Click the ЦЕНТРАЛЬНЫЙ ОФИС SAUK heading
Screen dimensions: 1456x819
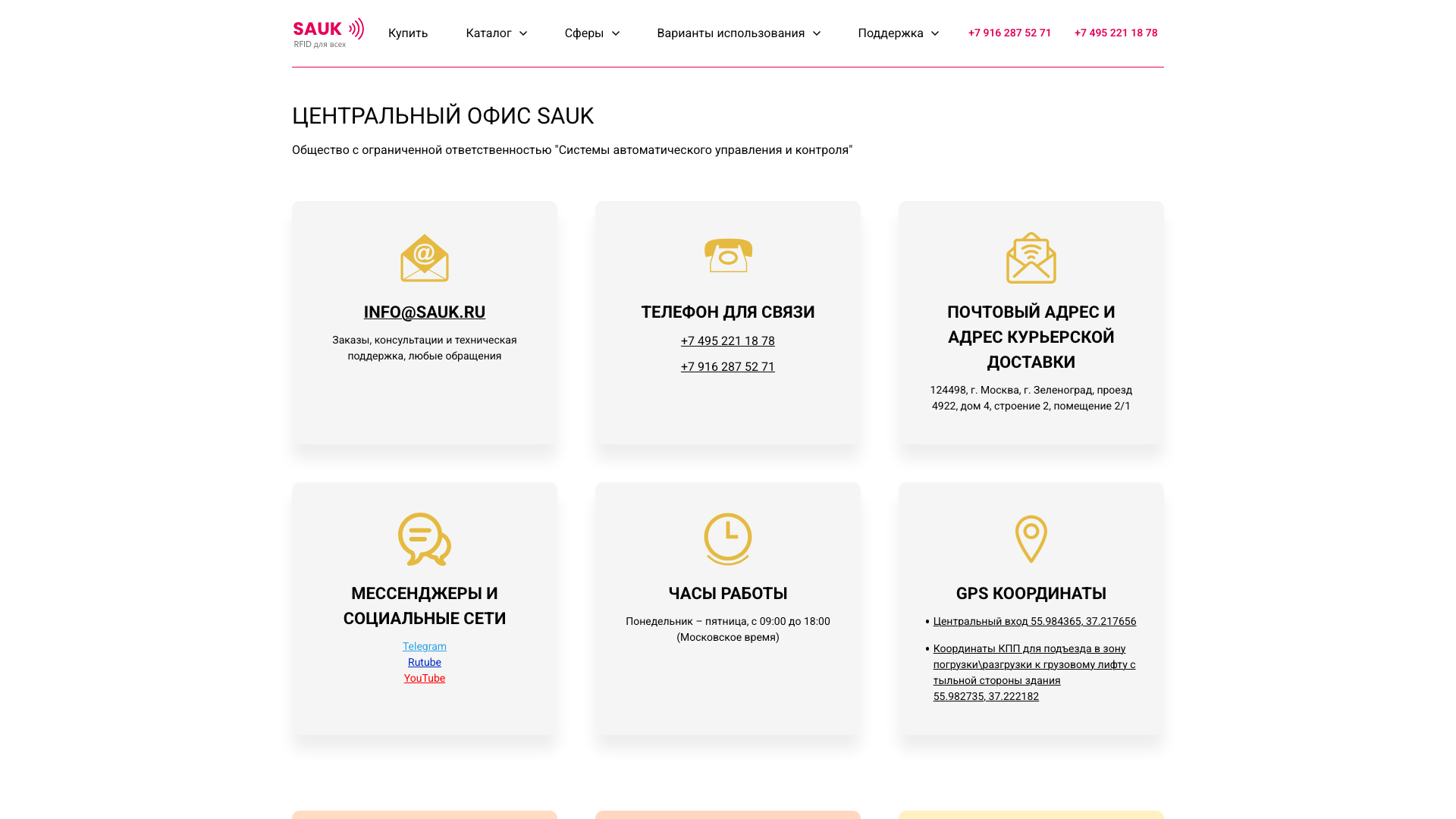coord(443,116)
